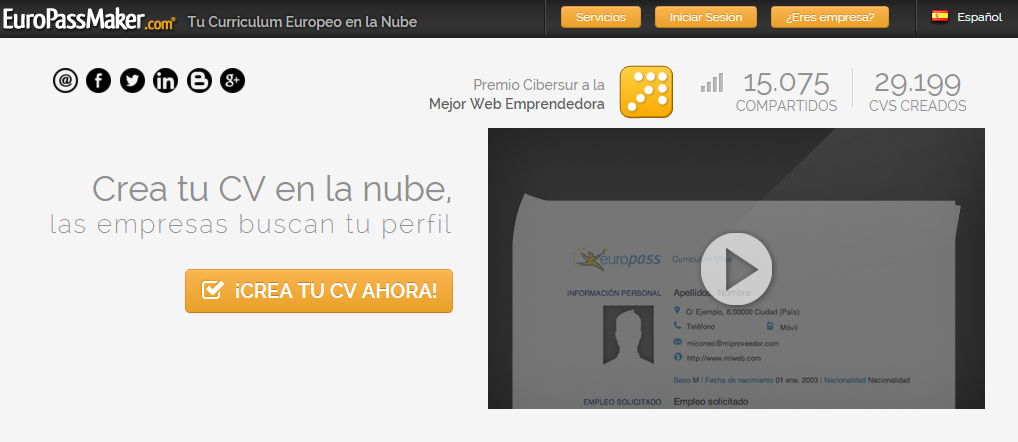Click the headline Crea tu CV en la nube
1018x442 pixels.
(272, 189)
